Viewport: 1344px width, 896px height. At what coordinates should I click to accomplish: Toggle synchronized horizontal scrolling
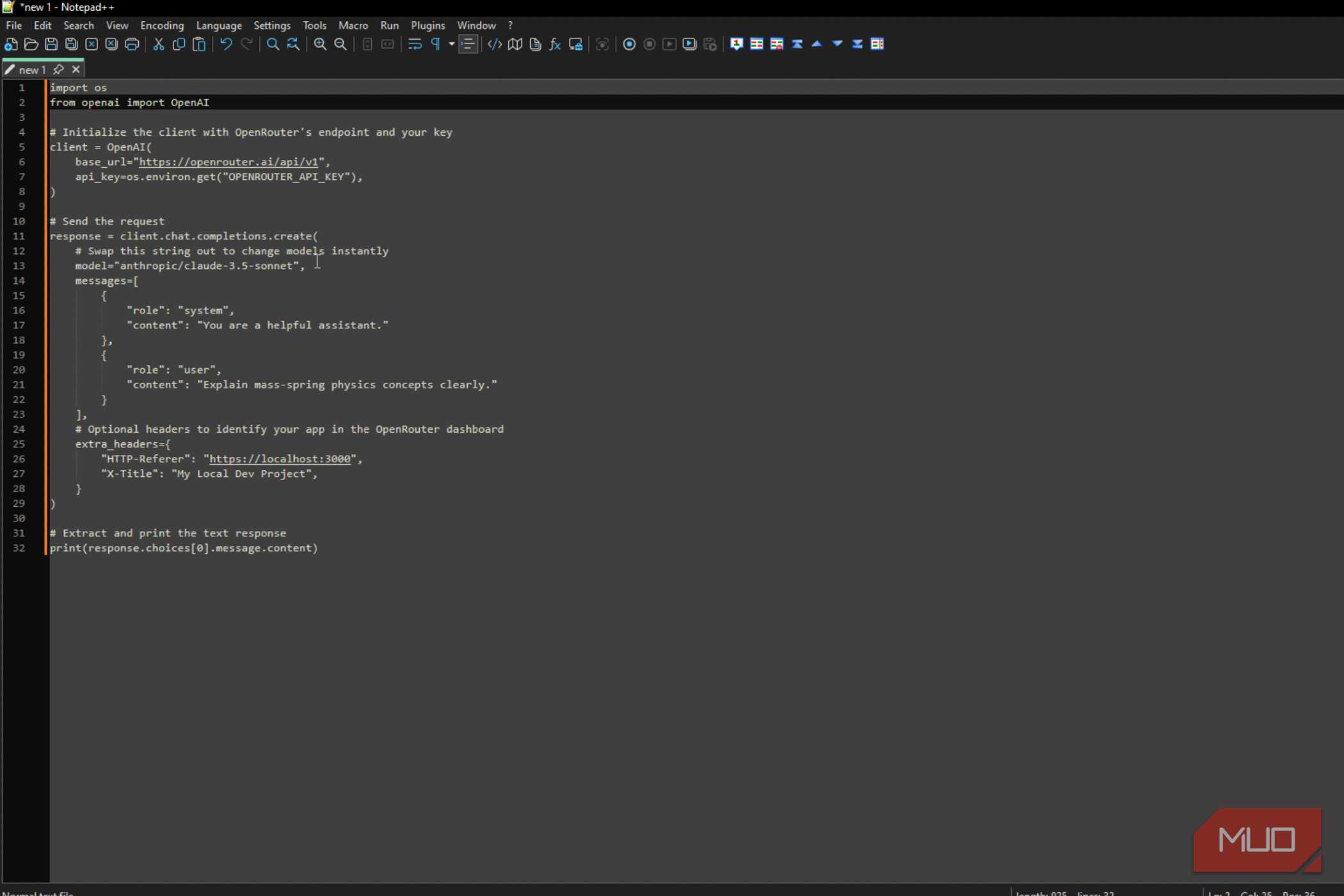[x=388, y=44]
